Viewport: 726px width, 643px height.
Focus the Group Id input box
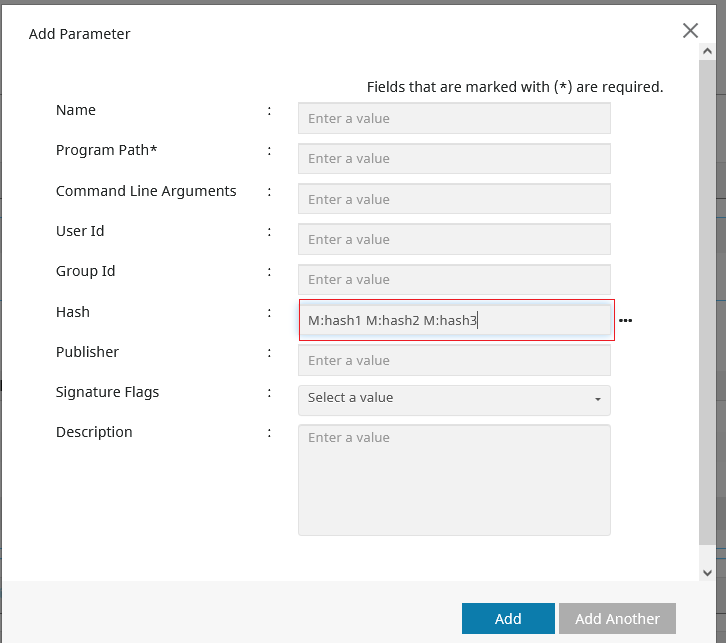point(454,279)
